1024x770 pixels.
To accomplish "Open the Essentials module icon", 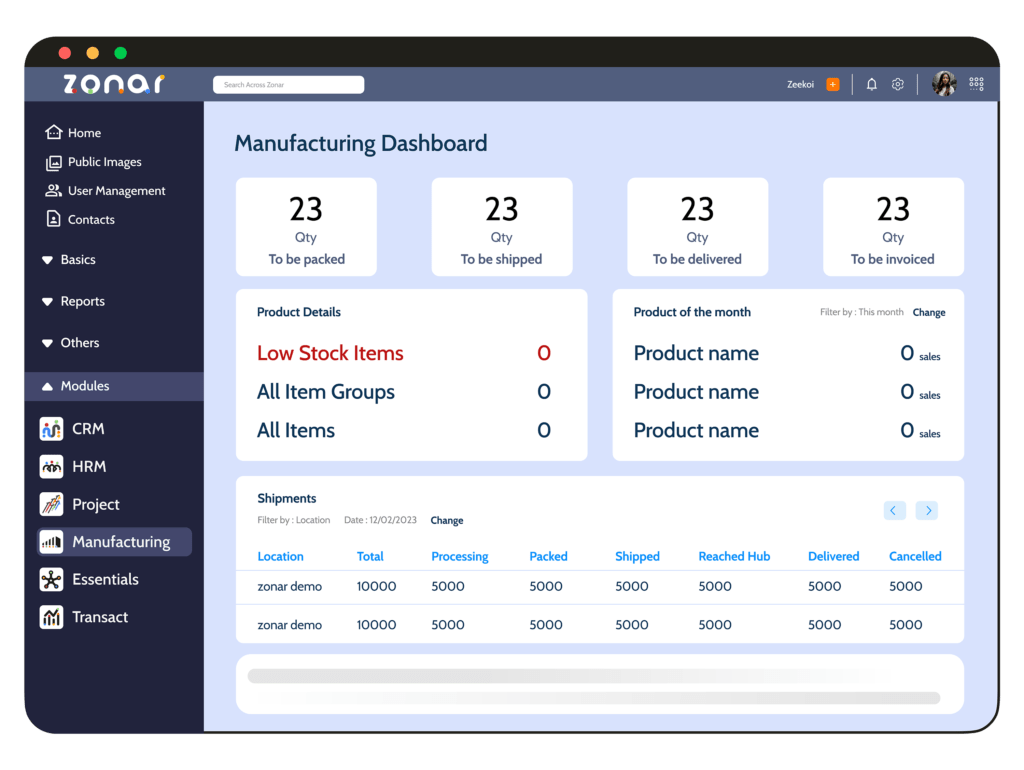I will coord(52,579).
